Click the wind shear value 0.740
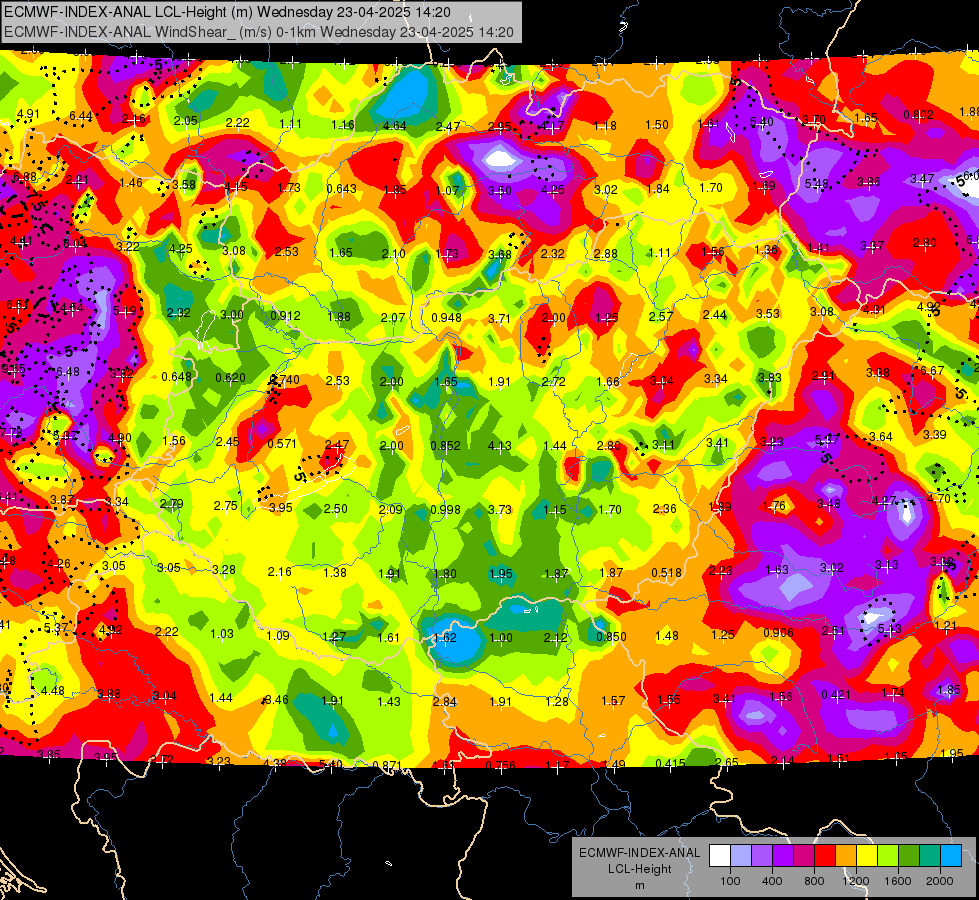Viewport: 979px width, 900px height. pos(285,380)
